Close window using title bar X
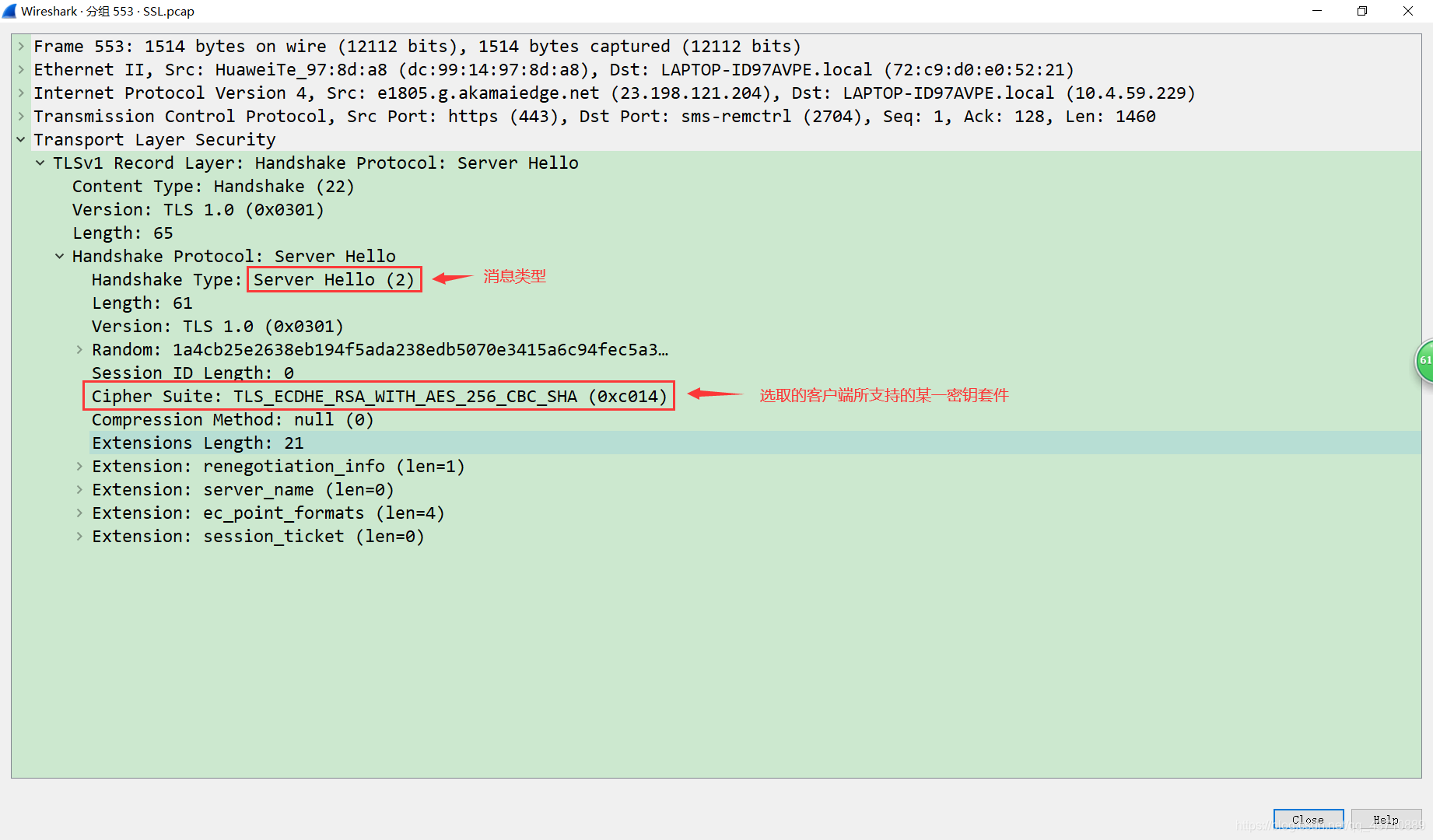Viewport: 1433px width, 840px height. coord(1408,11)
